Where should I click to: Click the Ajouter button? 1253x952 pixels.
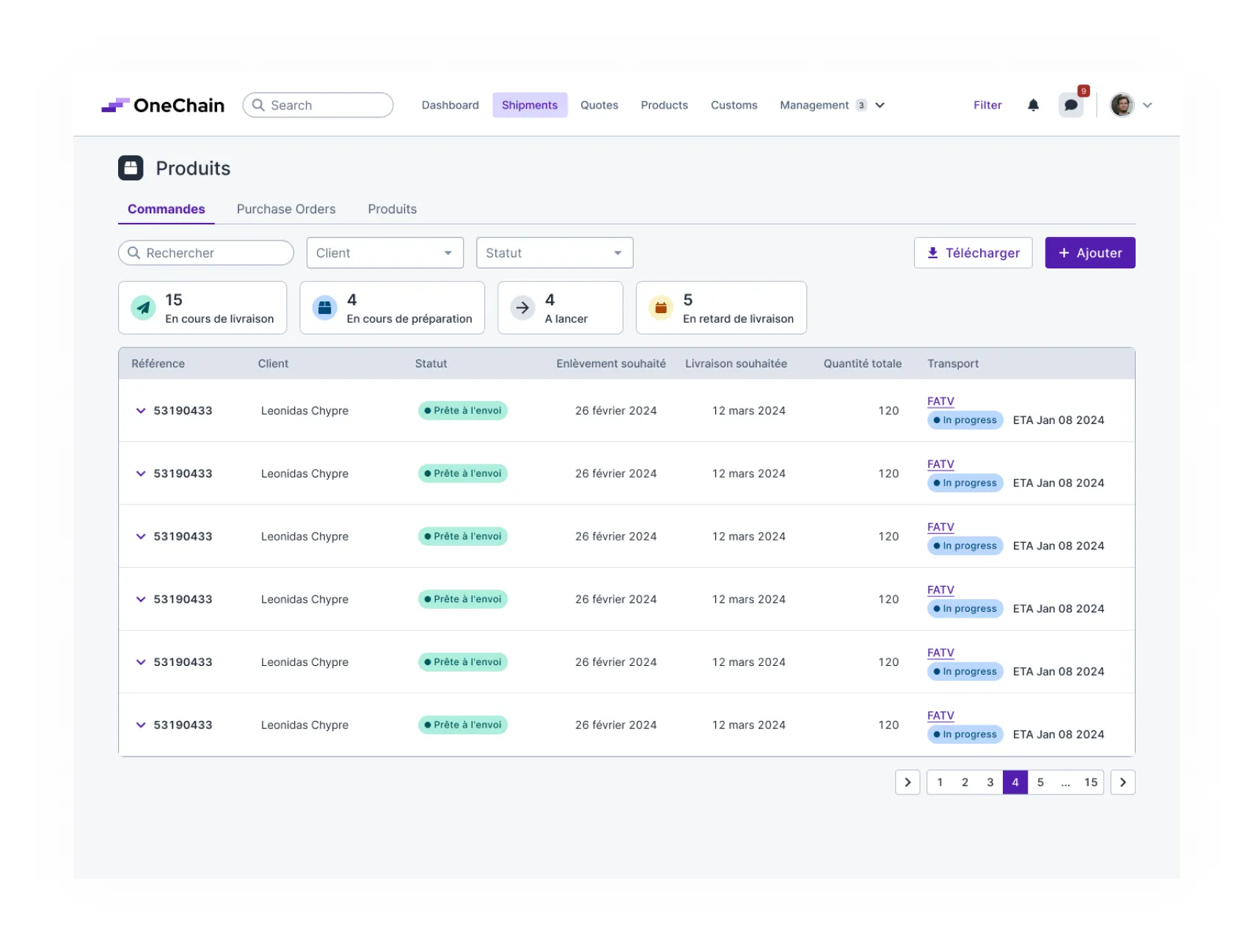(x=1090, y=253)
